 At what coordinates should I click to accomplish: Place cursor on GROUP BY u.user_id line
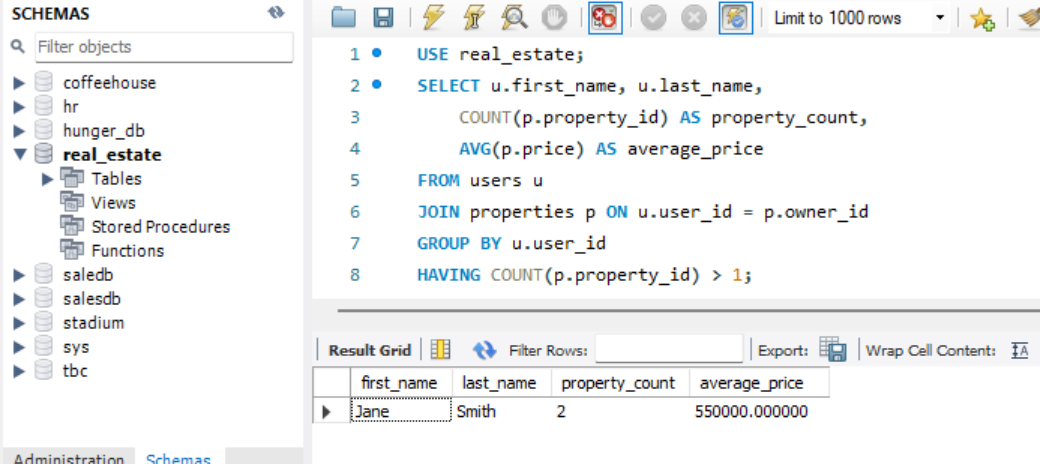511,244
